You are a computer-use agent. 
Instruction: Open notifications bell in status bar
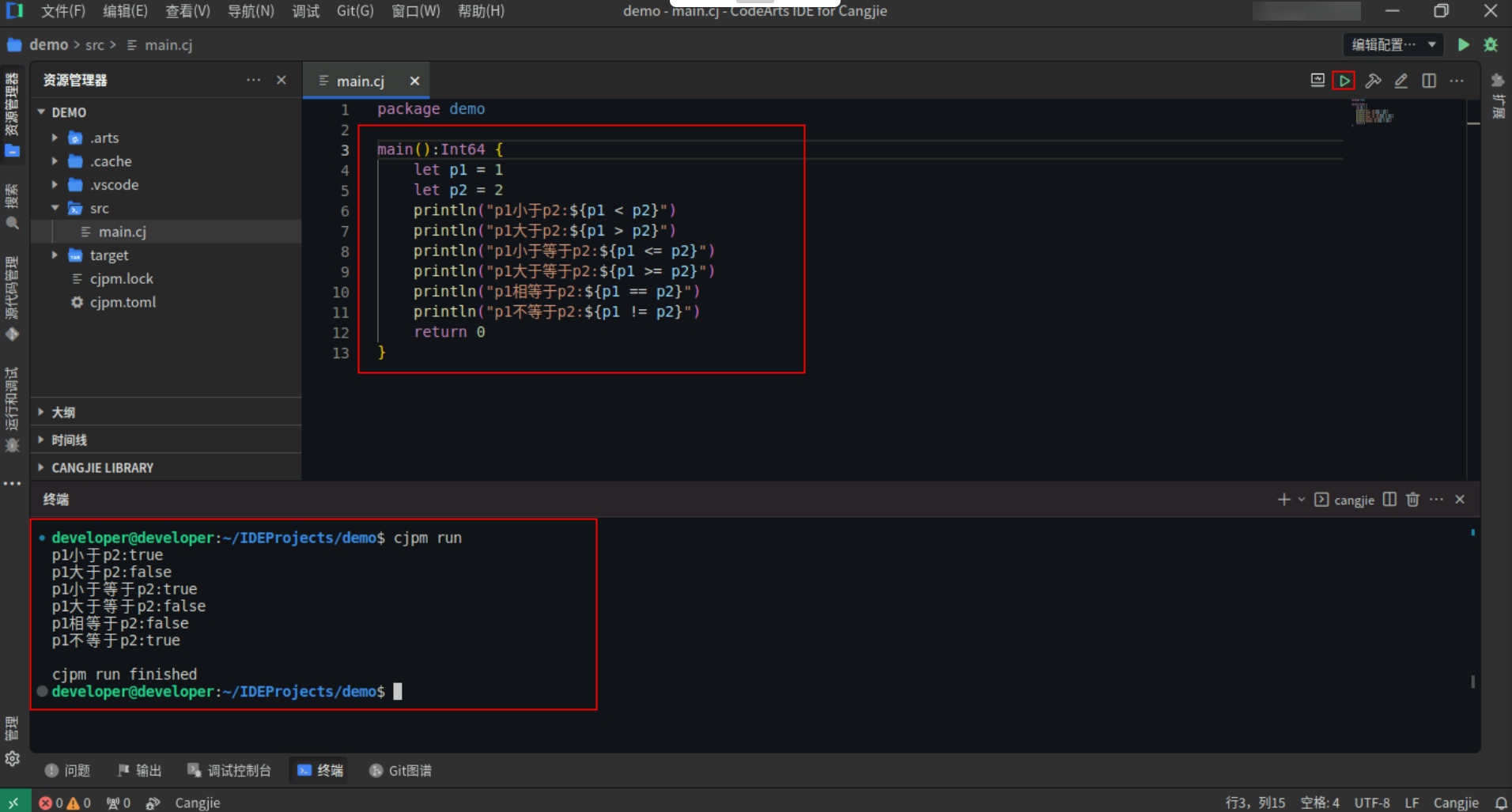pos(1500,803)
